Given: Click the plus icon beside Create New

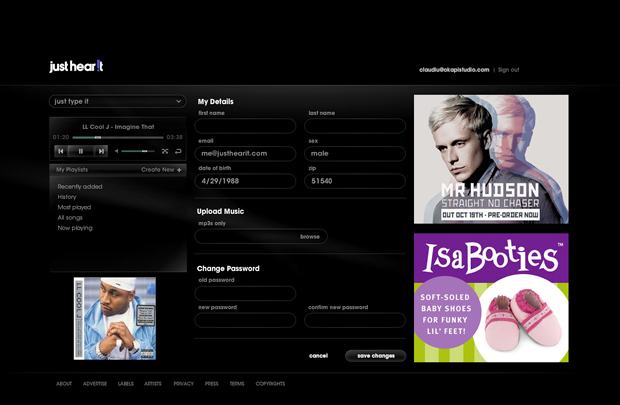Looking at the screenshot, I should (179, 170).
